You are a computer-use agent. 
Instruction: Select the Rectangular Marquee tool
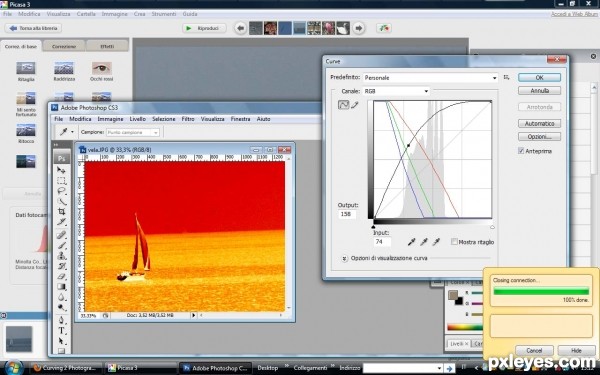(x=61, y=181)
